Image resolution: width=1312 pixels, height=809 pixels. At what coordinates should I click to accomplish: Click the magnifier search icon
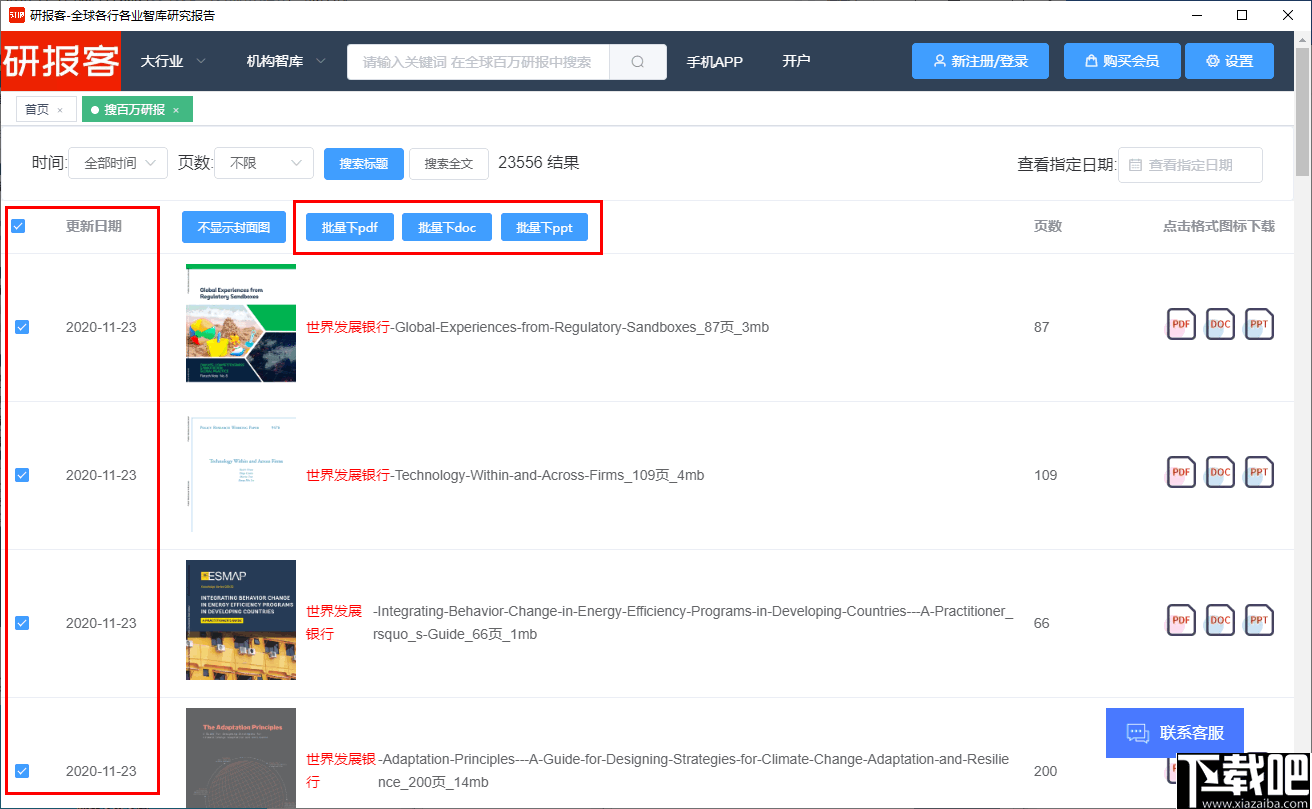(x=638, y=61)
